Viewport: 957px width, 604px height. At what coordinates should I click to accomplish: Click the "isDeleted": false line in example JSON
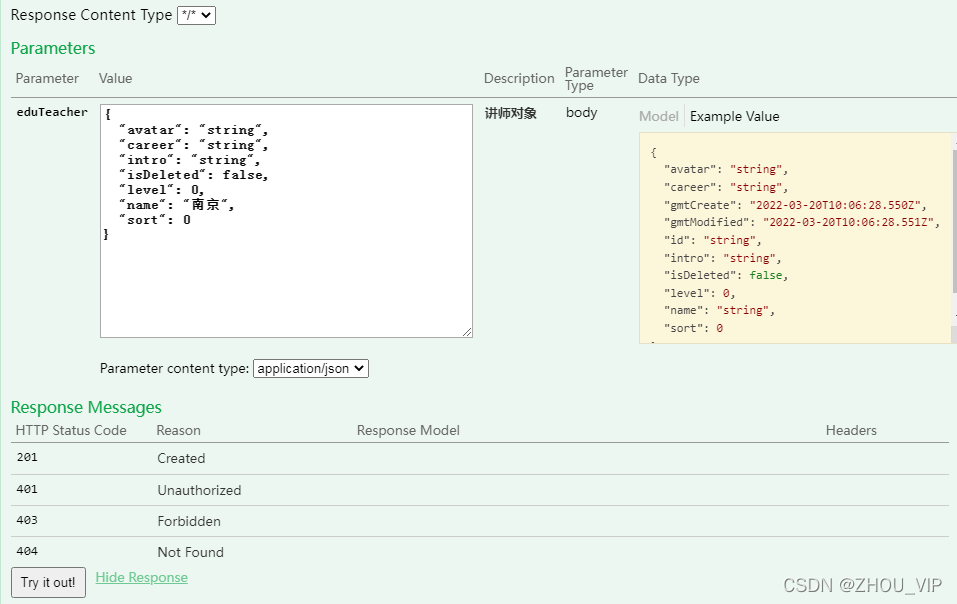point(726,275)
